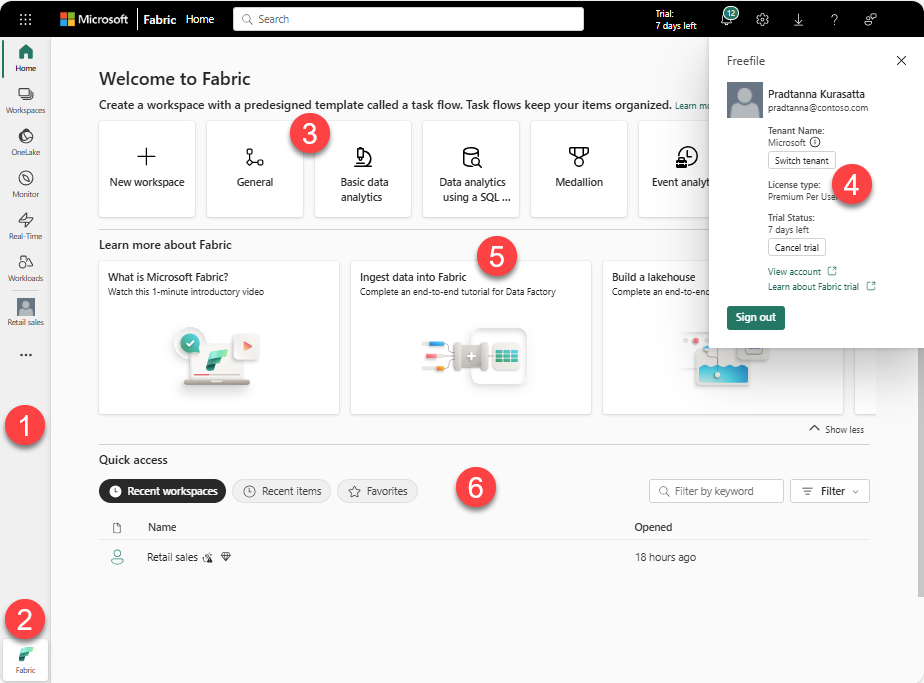
Task: Open the settings gear icon
Action: (x=762, y=19)
